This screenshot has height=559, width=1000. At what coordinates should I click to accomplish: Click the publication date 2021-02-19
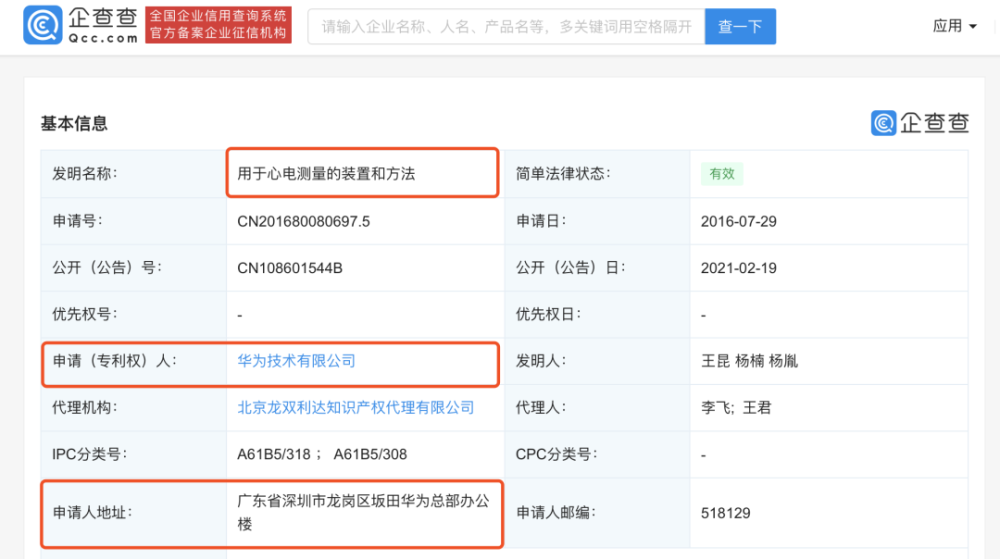tap(739, 268)
